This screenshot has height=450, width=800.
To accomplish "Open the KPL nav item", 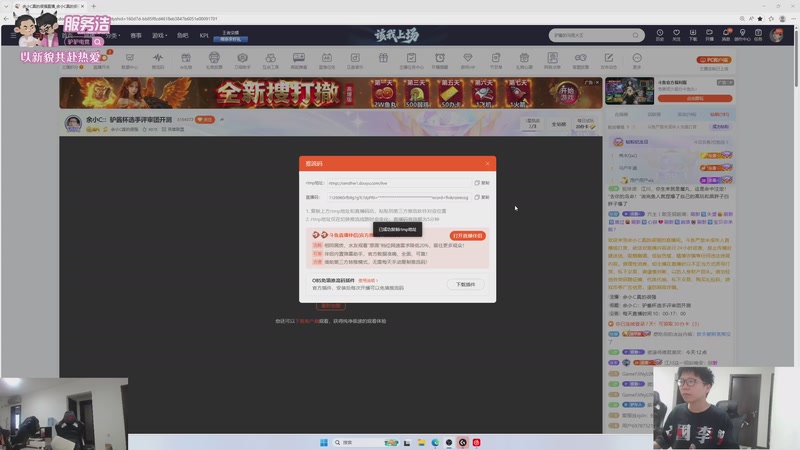I will click(x=204, y=36).
